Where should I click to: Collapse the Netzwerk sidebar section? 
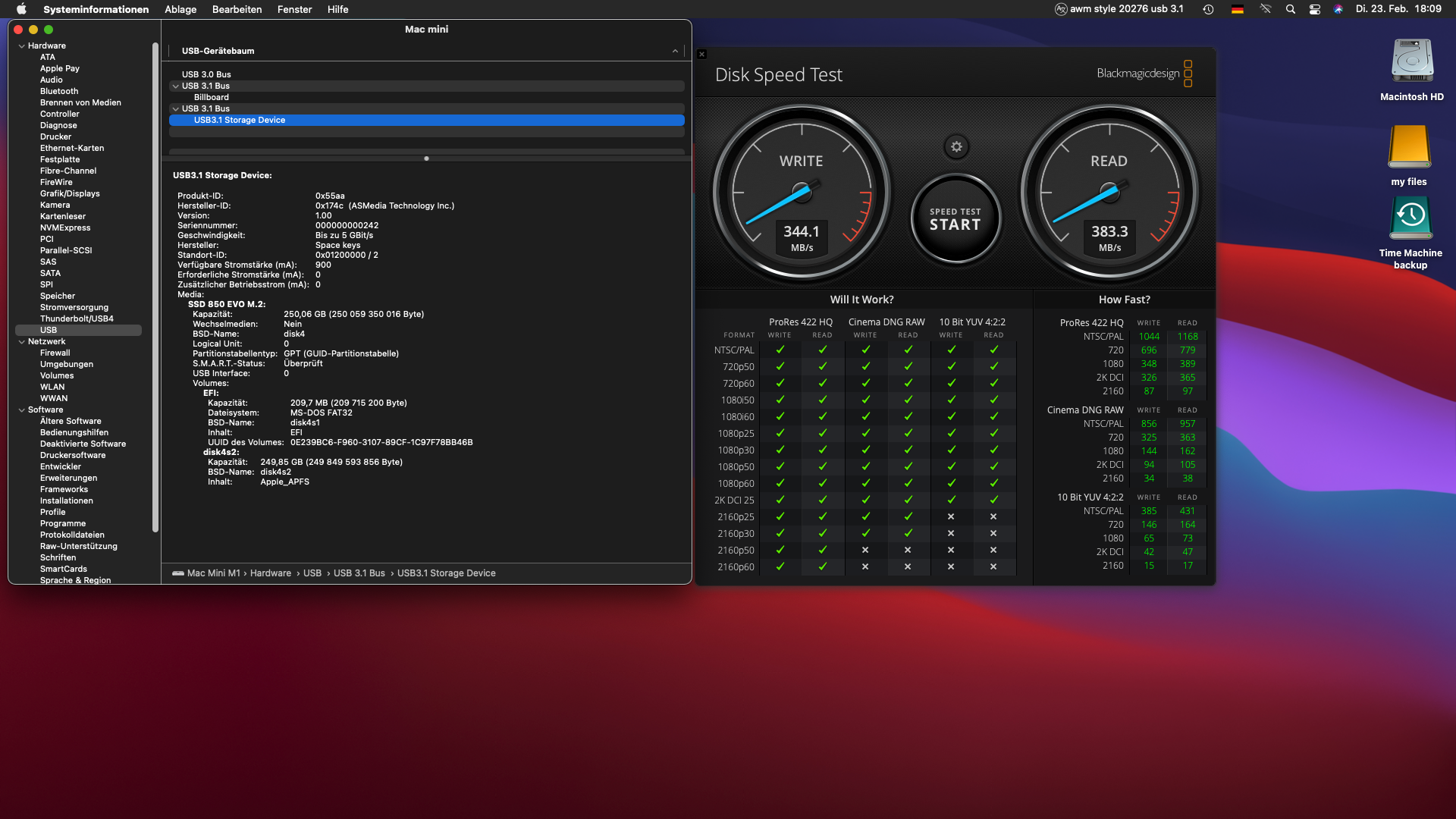click(x=21, y=342)
